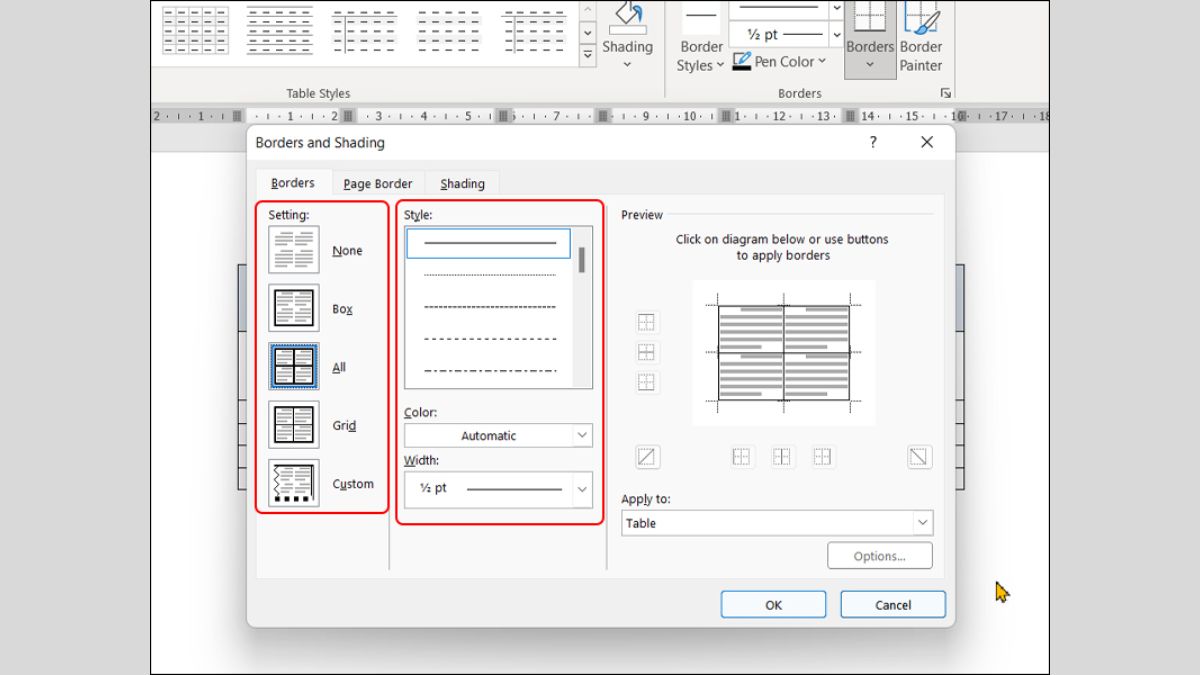
Task: Select the dotted line border style
Action: point(489,275)
